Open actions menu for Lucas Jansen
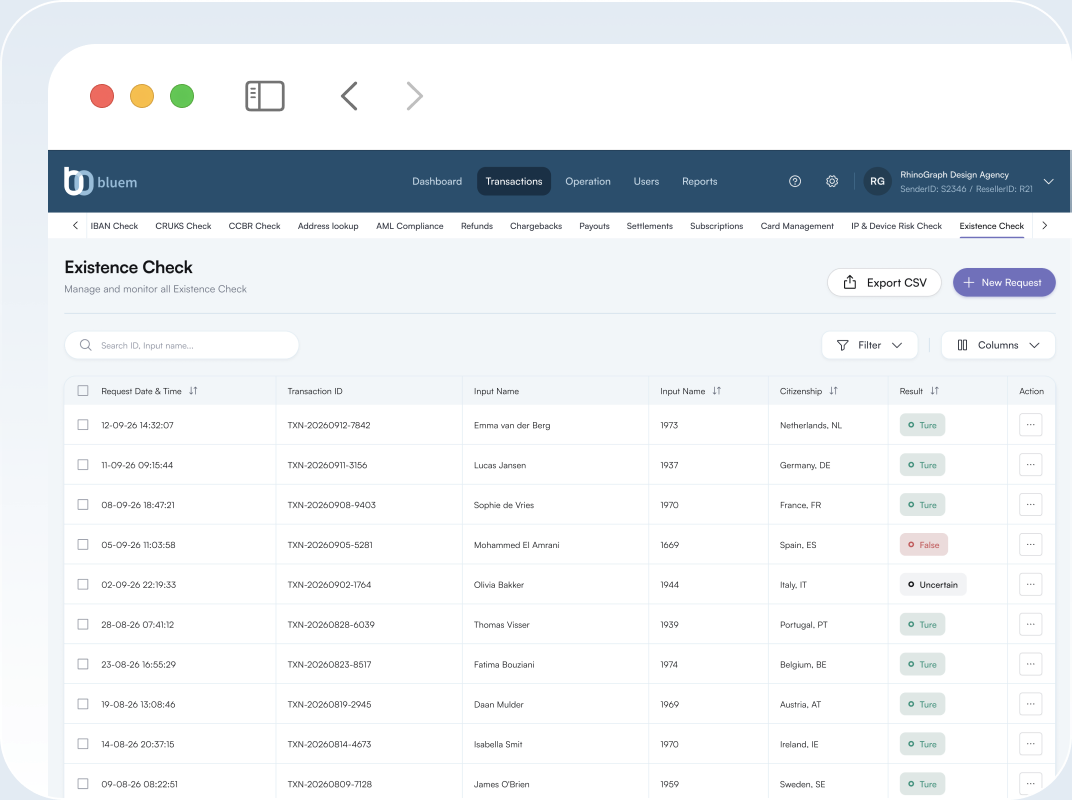Viewport: 1072px width, 800px height. coord(1030,465)
